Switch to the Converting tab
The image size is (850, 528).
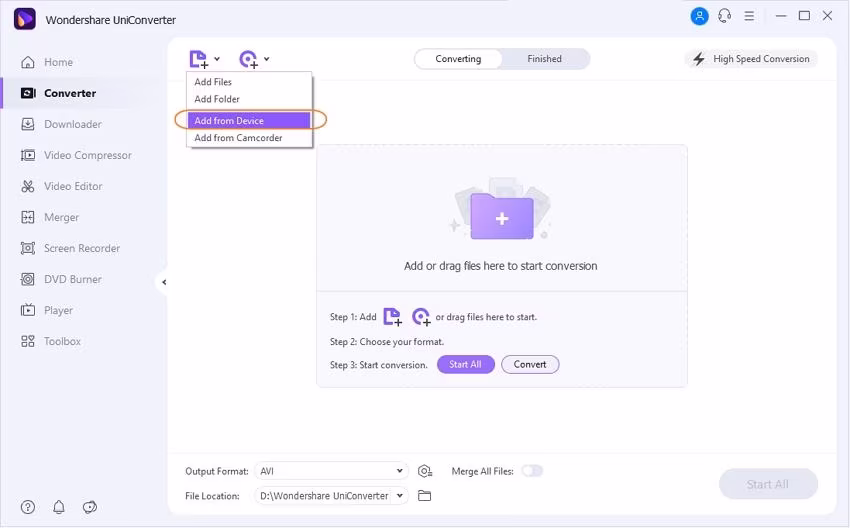tap(458, 59)
